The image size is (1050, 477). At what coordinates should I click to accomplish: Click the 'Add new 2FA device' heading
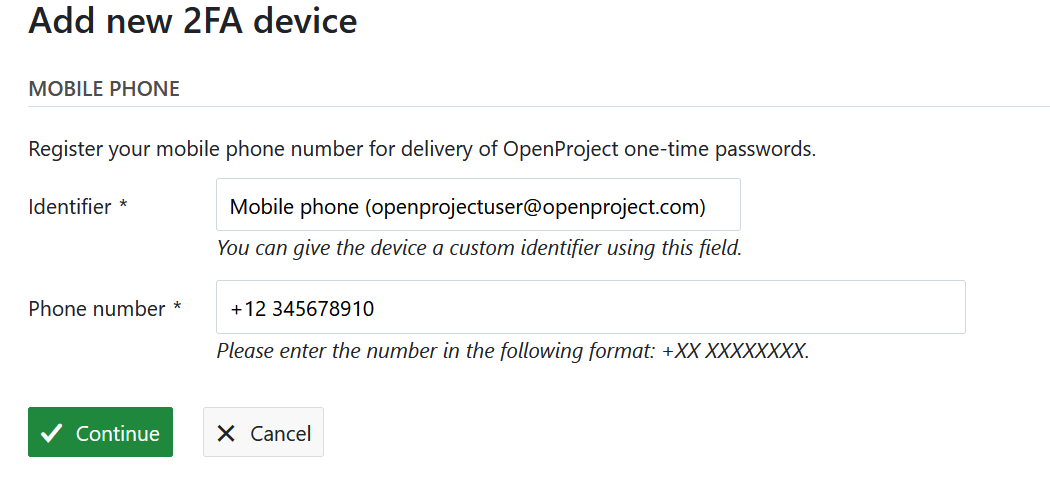(193, 21)
